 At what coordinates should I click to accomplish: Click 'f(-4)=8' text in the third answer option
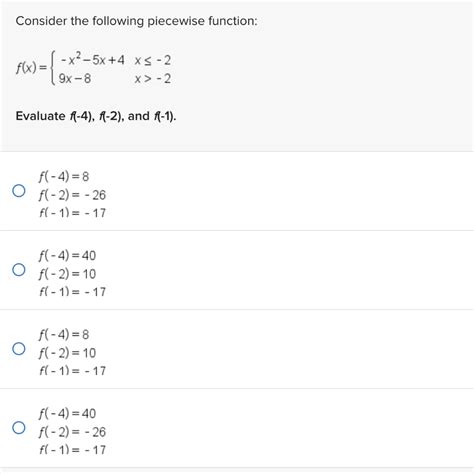click(64, 335)
